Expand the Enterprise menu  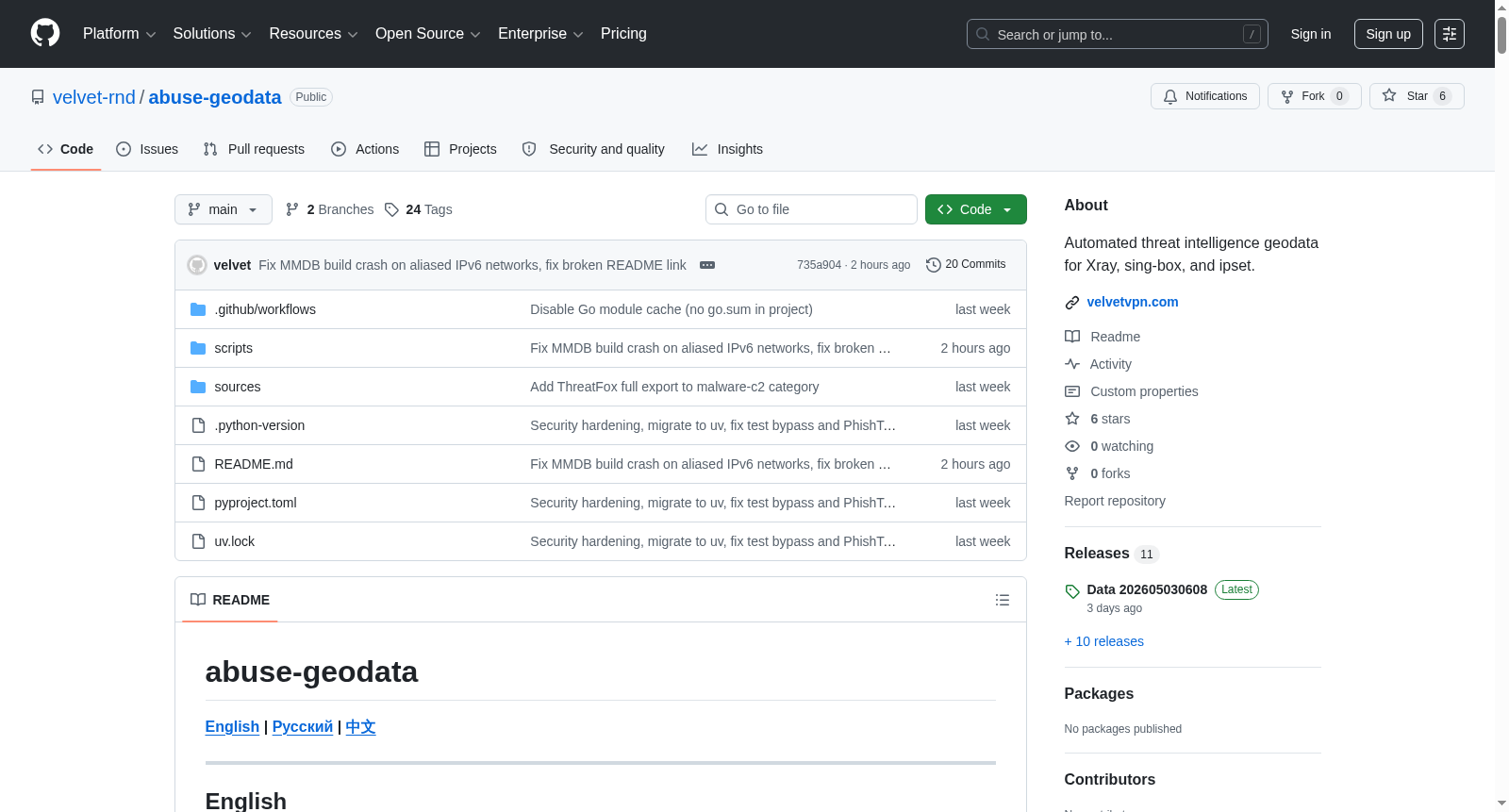point(540,34)
